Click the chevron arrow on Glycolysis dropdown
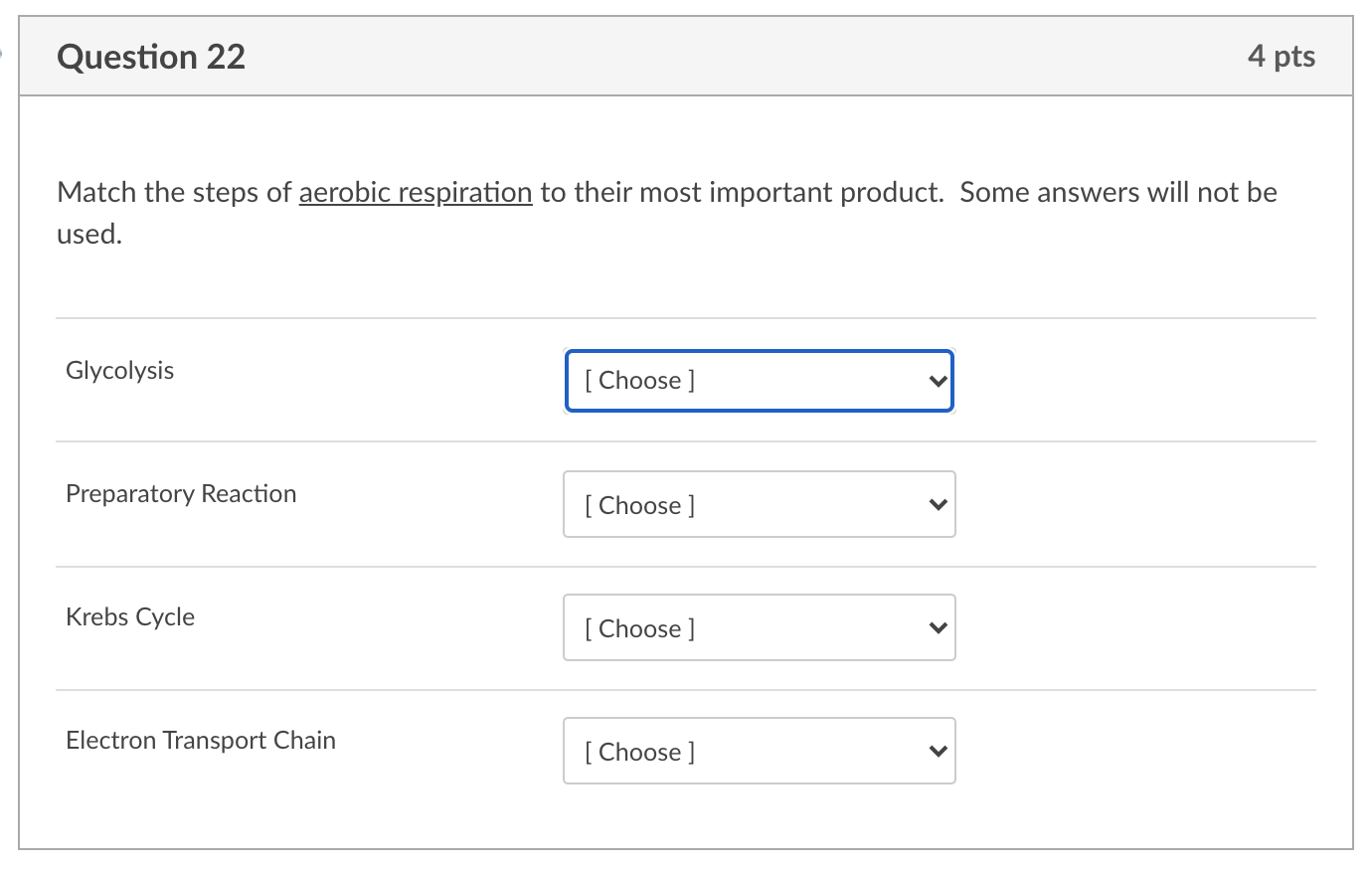 937,381
